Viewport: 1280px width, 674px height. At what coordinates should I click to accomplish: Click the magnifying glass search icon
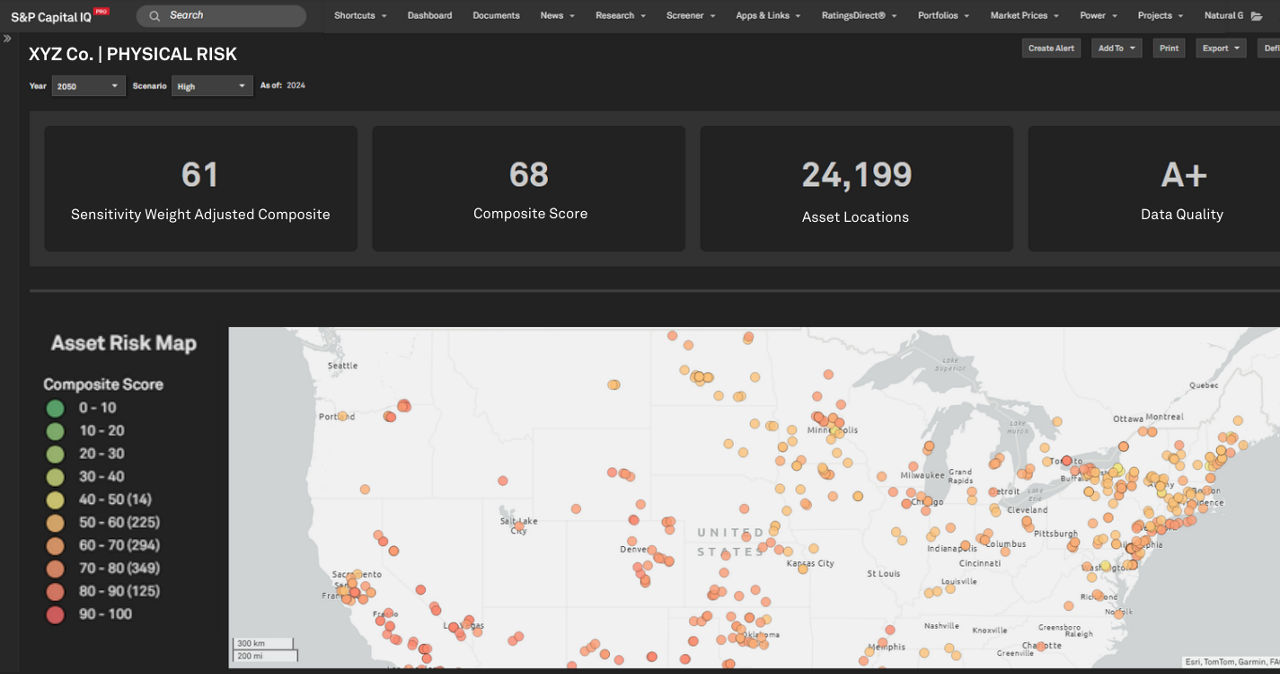click(155, 16)
